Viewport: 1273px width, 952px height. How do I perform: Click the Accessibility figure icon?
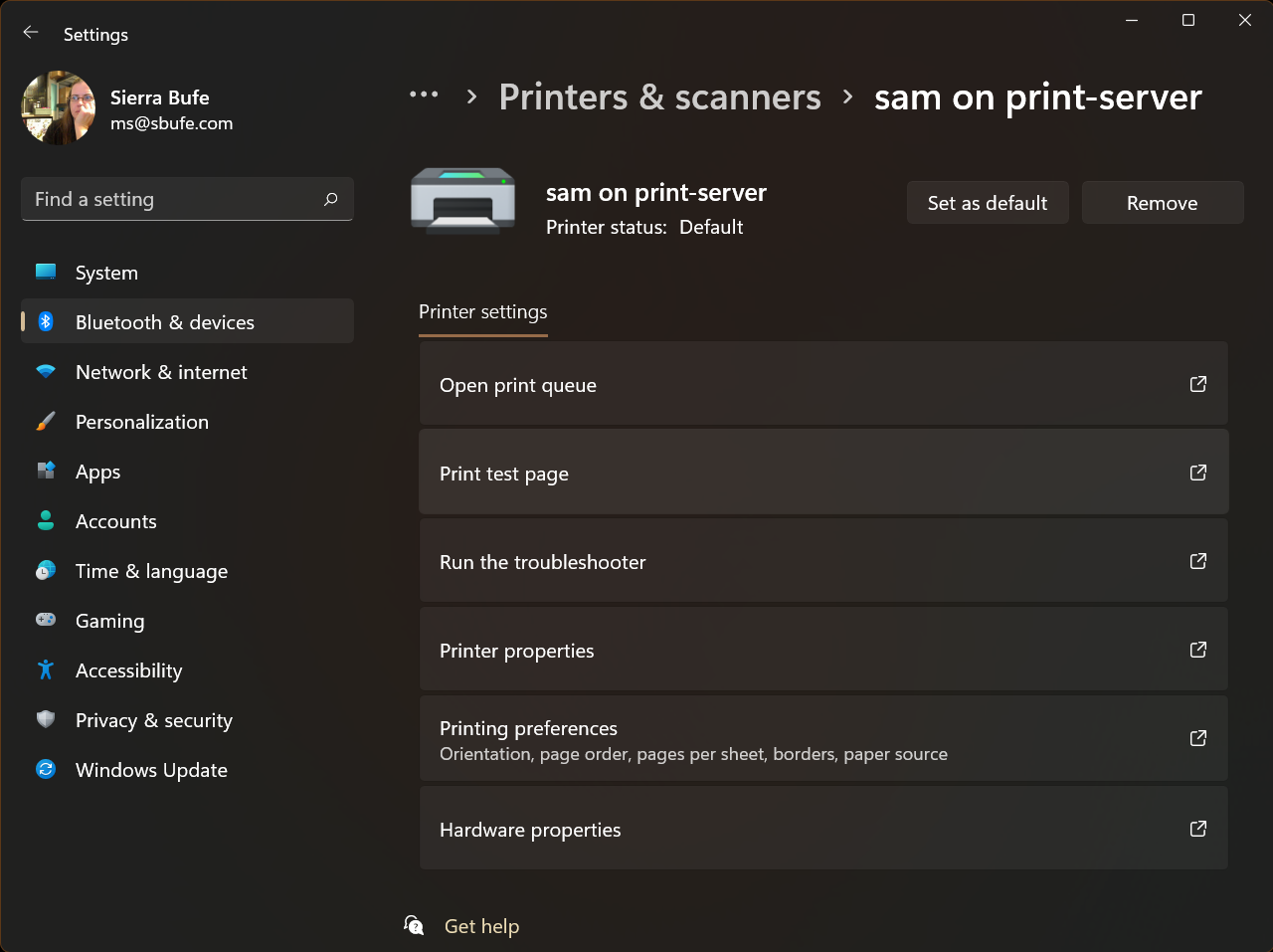click(46, 670)
